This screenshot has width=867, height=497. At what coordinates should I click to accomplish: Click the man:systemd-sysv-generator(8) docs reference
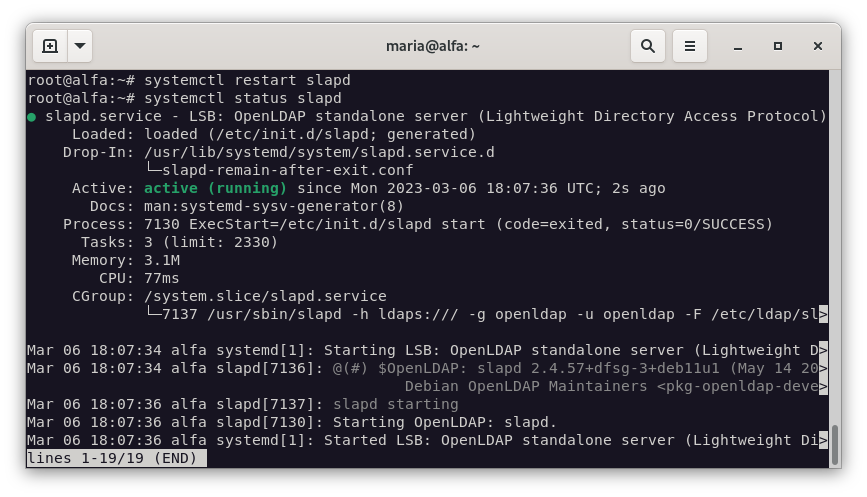point(274,206)
